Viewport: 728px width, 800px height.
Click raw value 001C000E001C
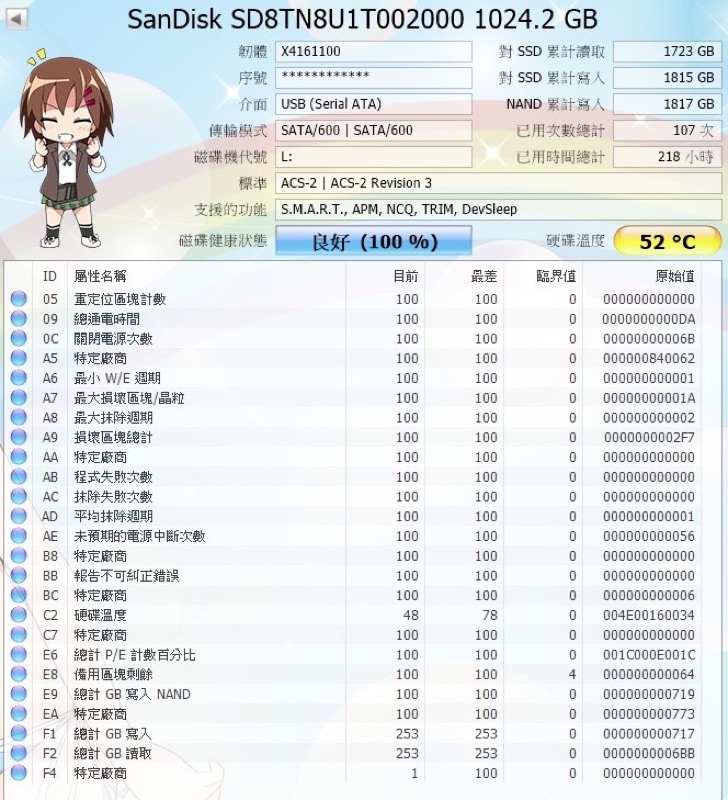click(648, 655)
